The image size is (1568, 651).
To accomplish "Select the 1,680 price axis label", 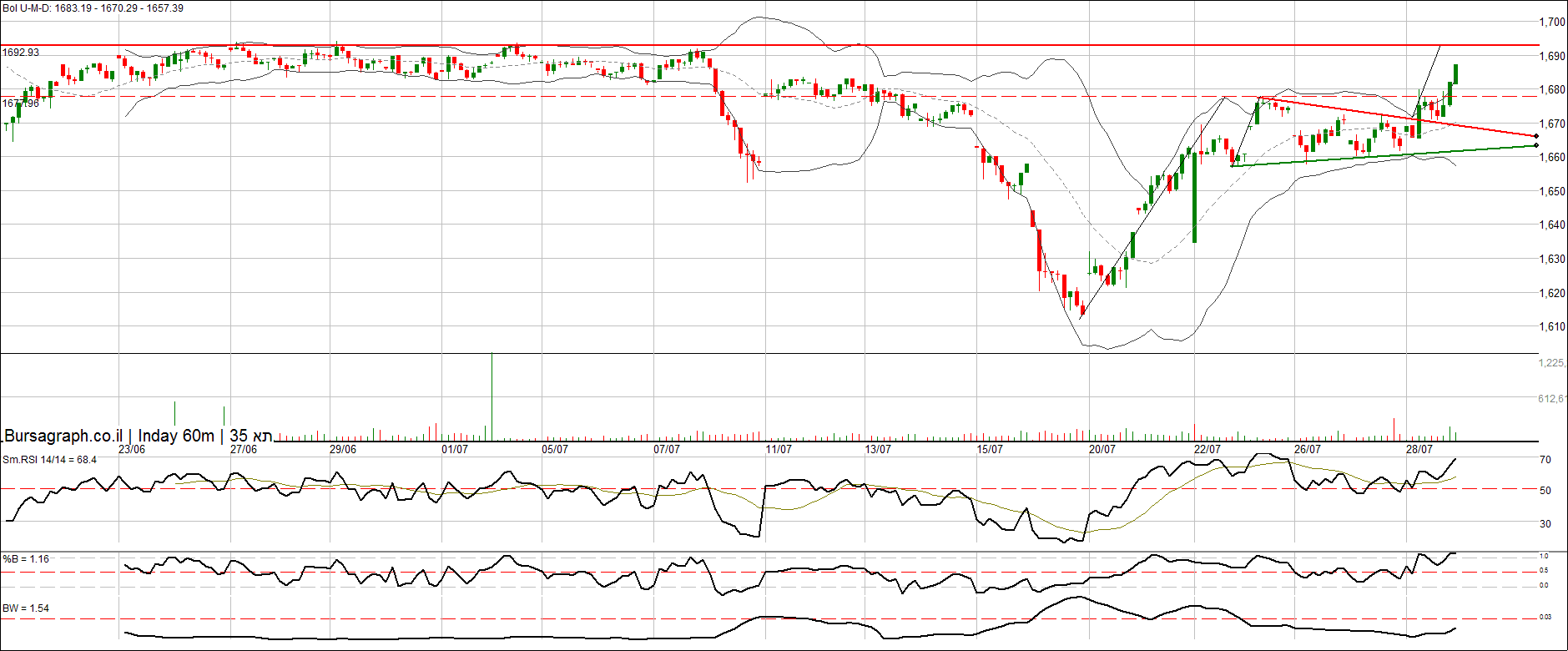I will pyautogui.click(x=1551, y=90).
